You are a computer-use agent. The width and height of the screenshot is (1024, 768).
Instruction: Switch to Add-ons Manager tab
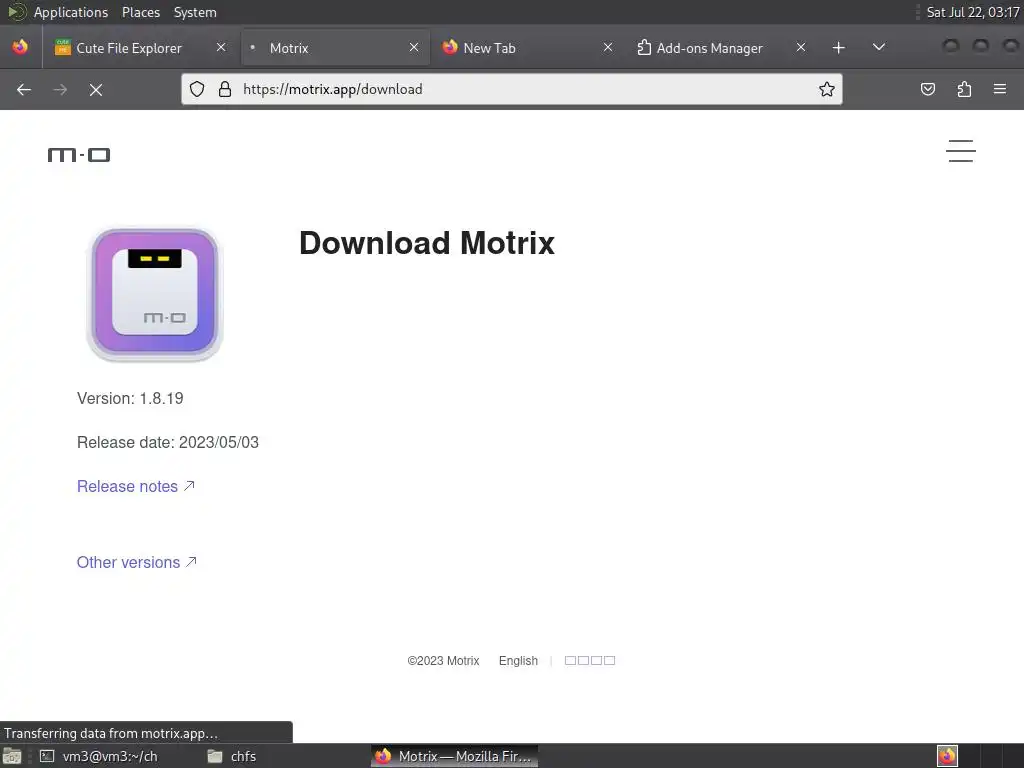tap(722, 48)
